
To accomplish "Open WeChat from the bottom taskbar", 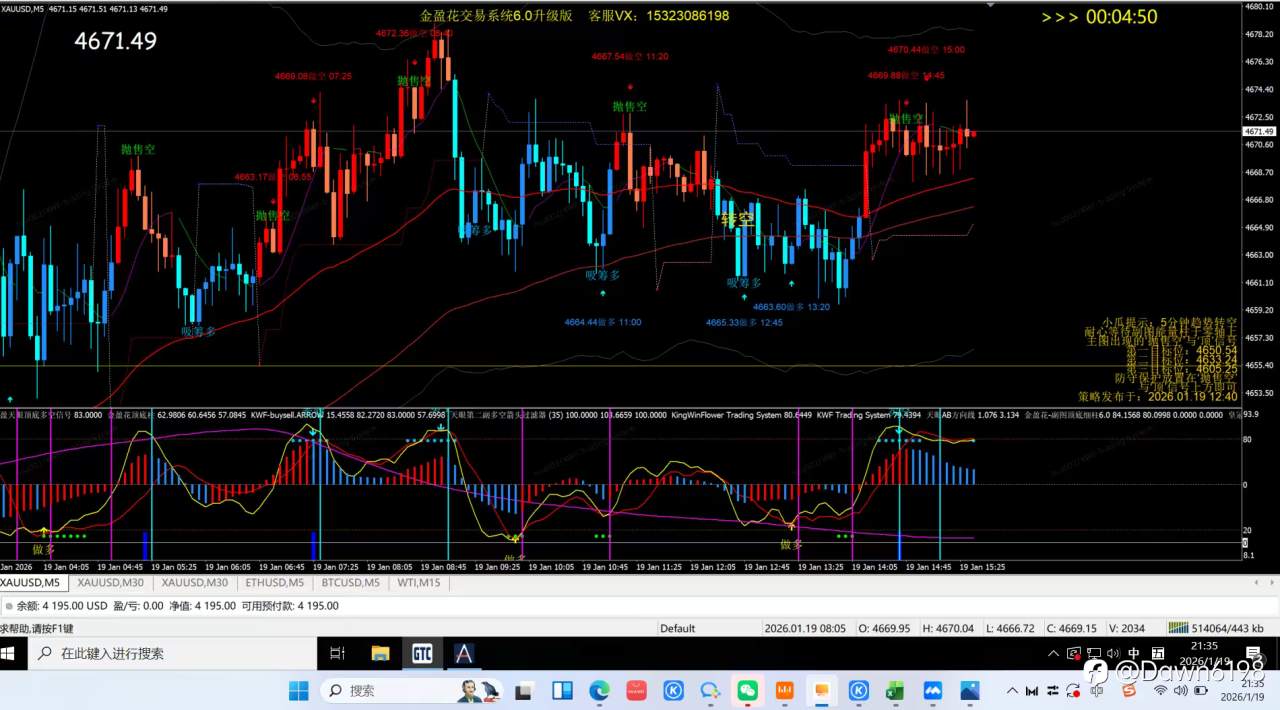I will (x=747, y=691).
